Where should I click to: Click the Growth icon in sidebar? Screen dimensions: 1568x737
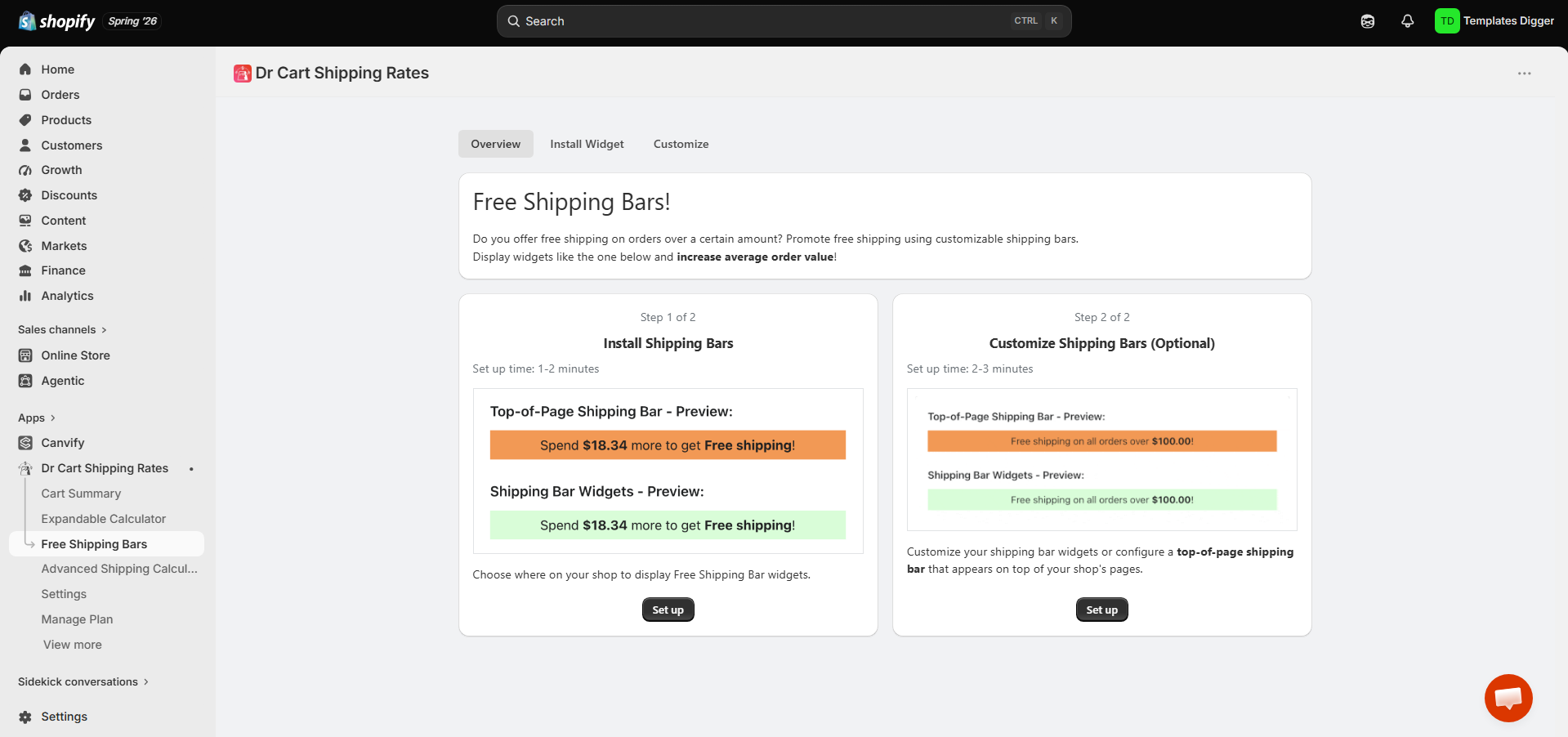pos(25,170)
